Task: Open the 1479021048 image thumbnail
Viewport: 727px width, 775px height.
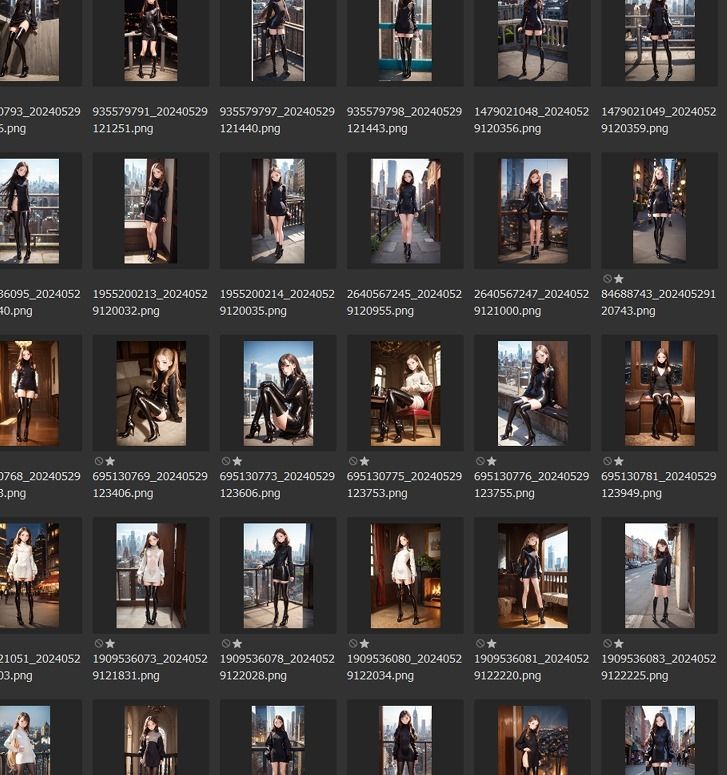Action: point(532,40)
